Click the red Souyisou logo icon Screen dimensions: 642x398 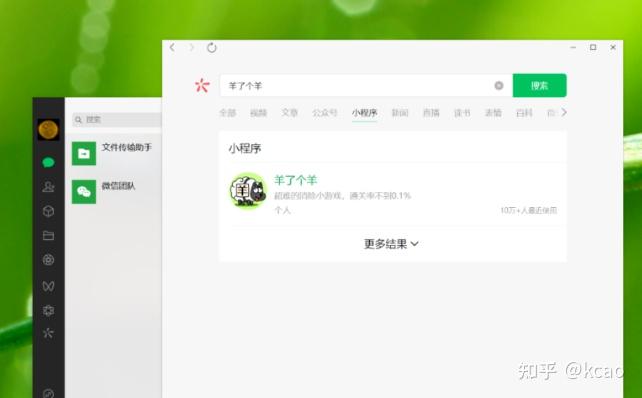[202, 85]
